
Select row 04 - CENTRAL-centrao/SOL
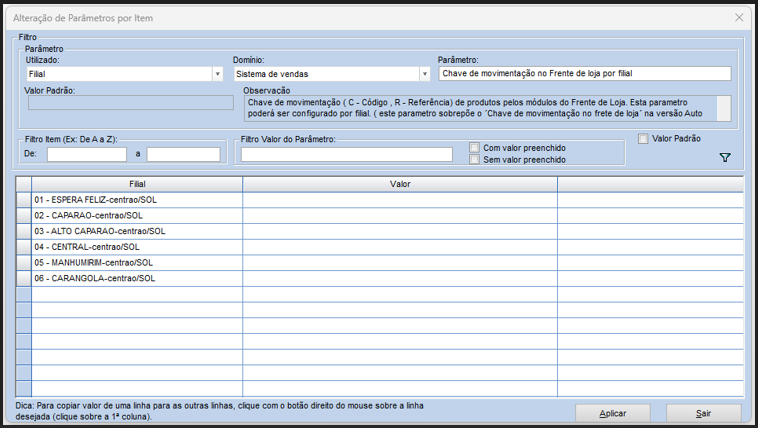(x=137, y=247)
